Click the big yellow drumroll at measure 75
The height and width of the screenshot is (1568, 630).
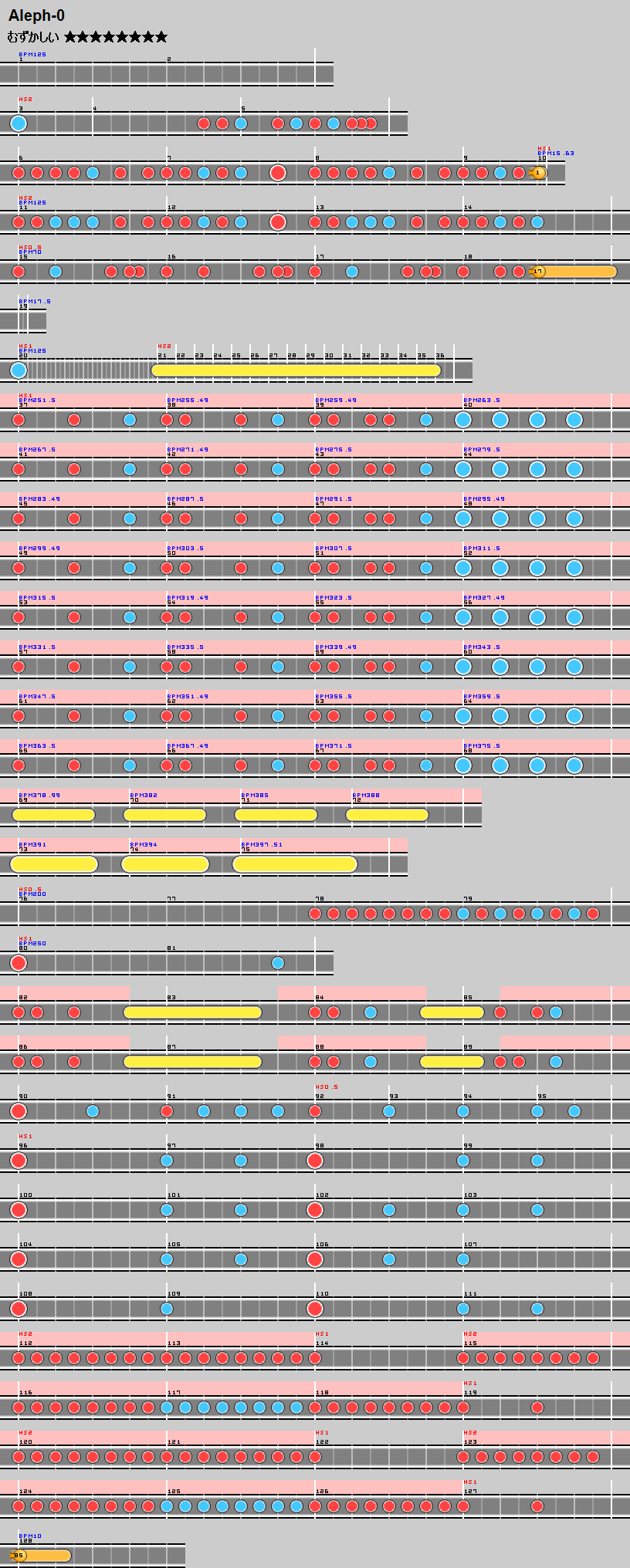click(x=294, y=864)
